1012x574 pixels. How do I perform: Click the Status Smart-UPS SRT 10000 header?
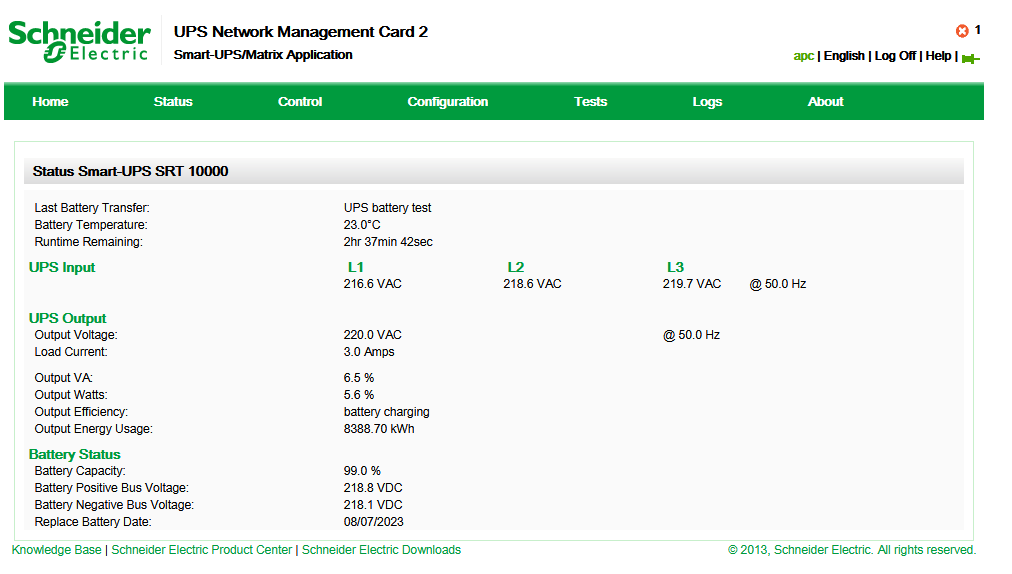(130, 171)
